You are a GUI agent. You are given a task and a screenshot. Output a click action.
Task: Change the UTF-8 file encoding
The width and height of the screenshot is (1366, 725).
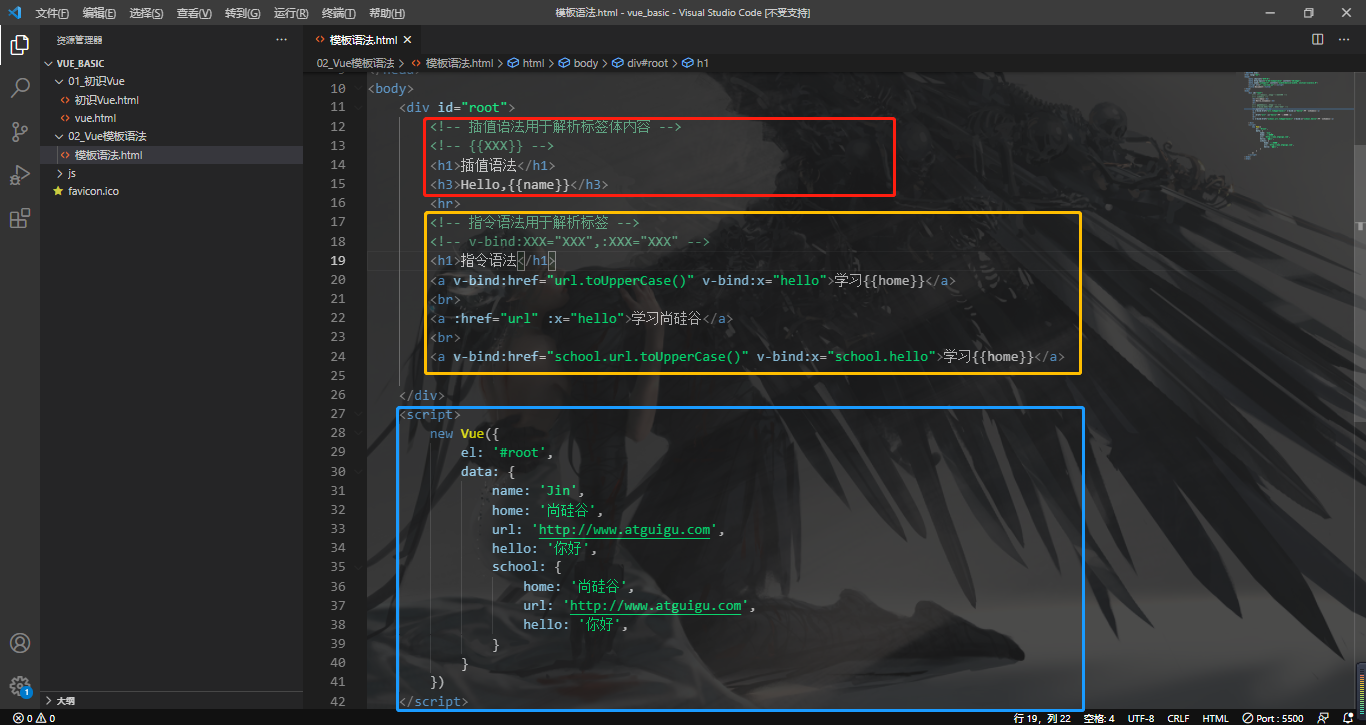pyautogui.click(x=1141, y=718)
